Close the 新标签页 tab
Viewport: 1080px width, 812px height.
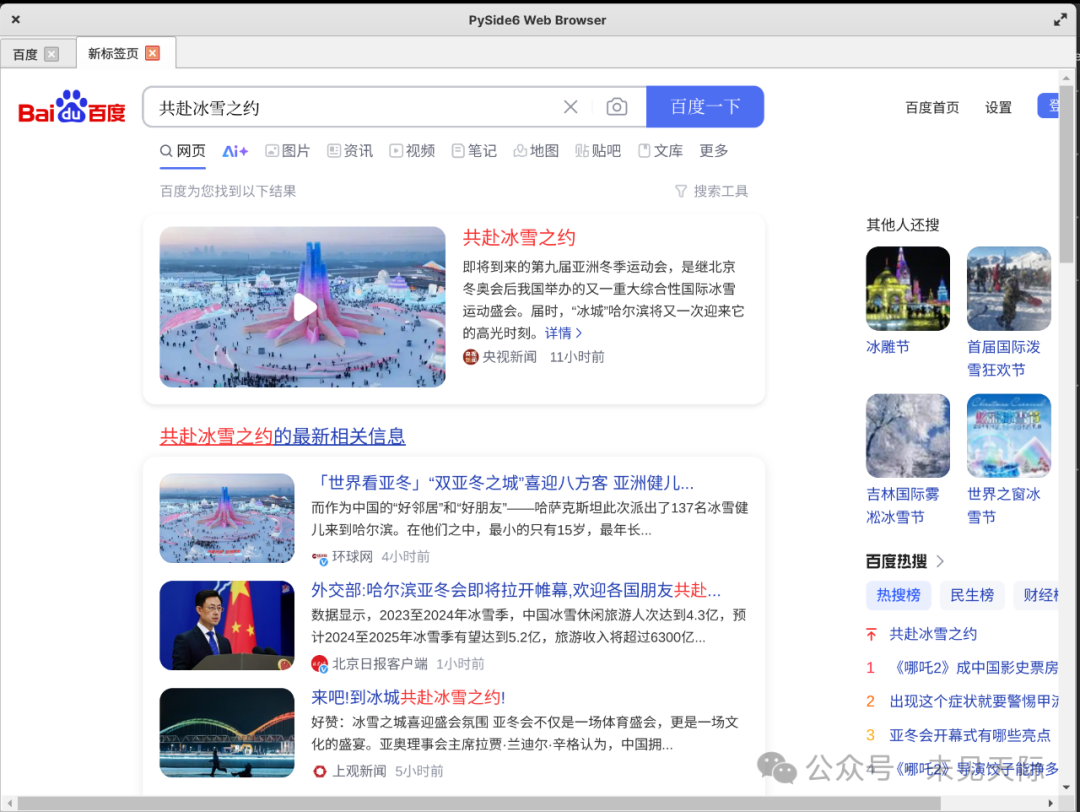[x=153, y=53]
